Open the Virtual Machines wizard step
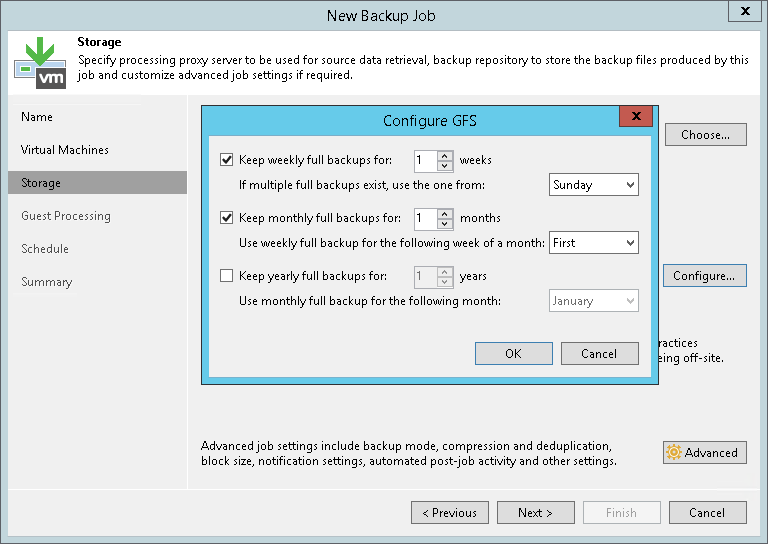 point(65,150)
